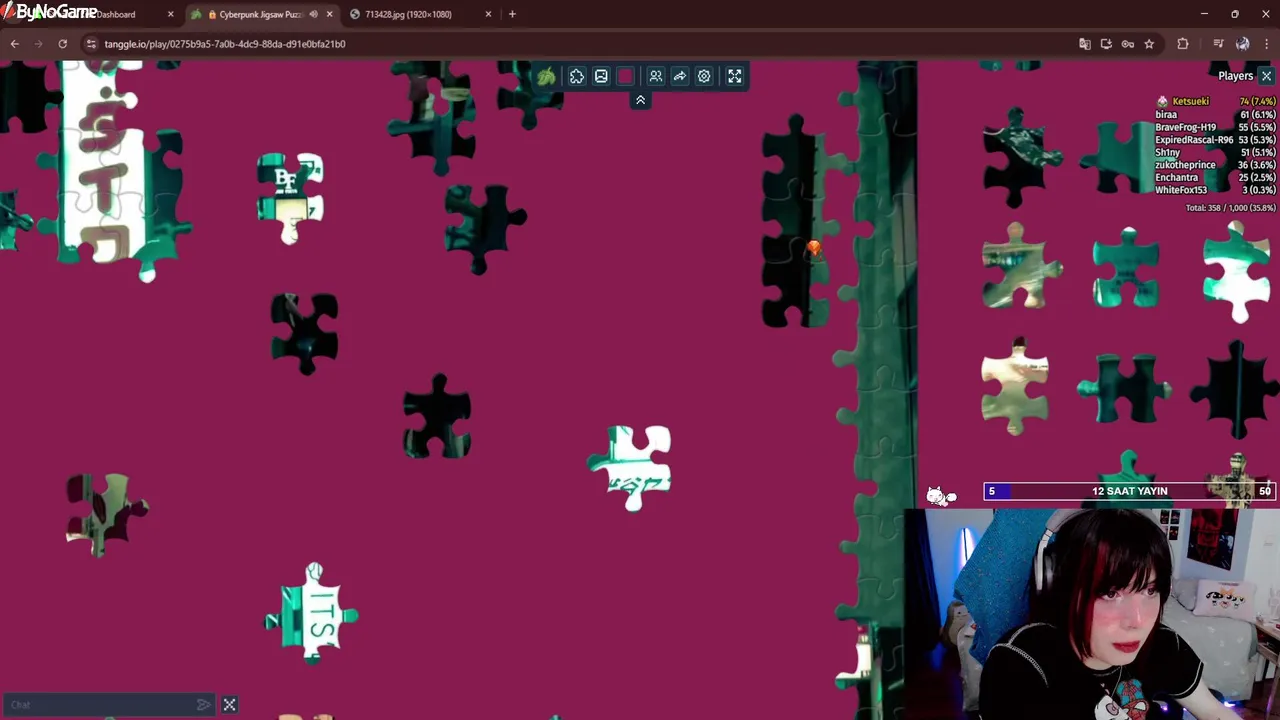The height and width of the screenshot is (720, 1280).
Task: Click the chat send arrow icon
Action: click(x=204, y=705)
